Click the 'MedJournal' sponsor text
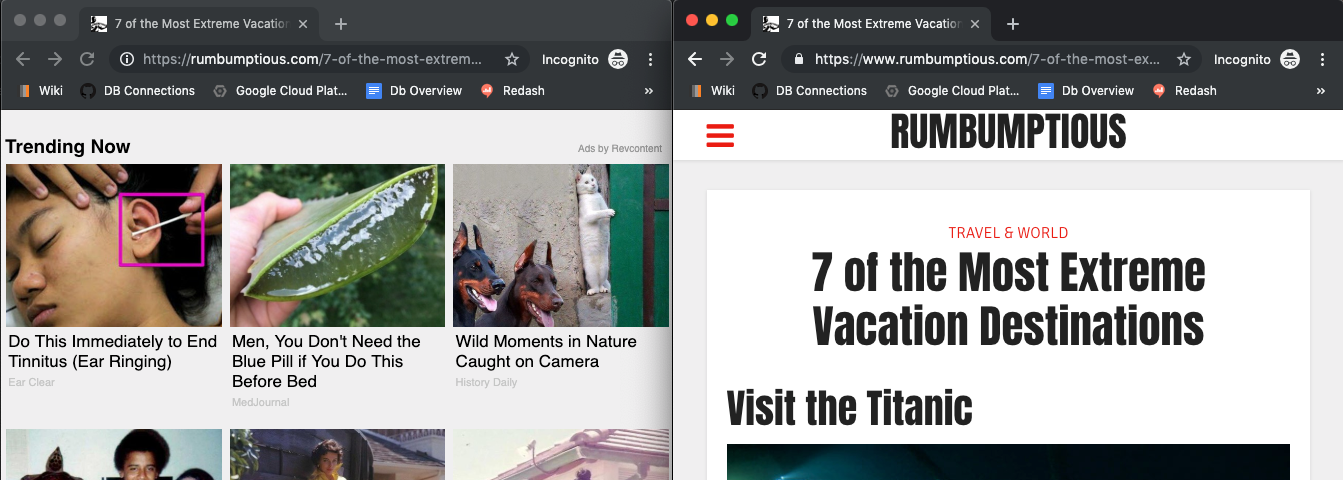Image resolution: width=1343 pixels, height=480 pixels. click(x=260, y=402)
